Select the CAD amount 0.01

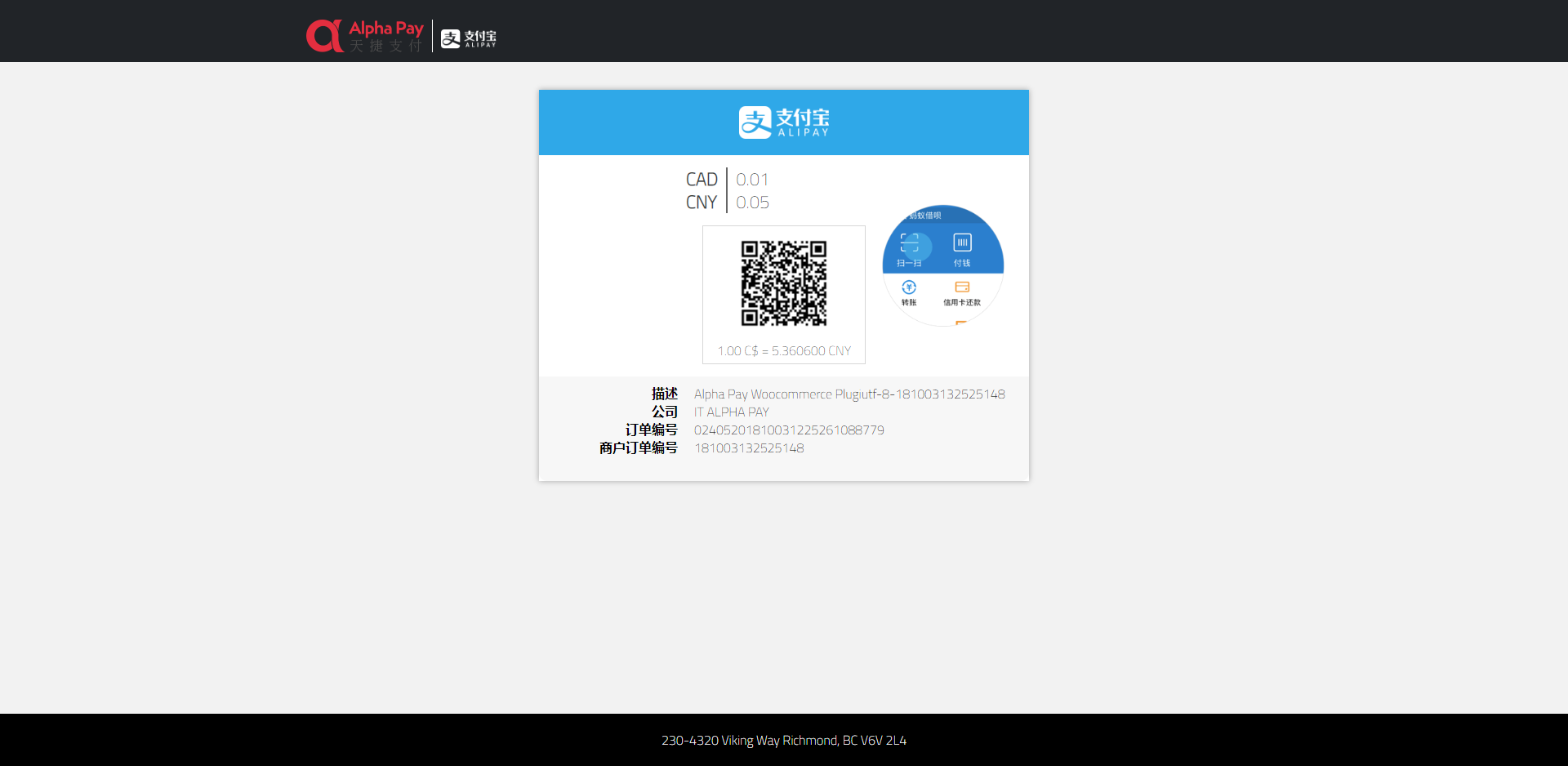pyautogui.click(x=752, y=180)
